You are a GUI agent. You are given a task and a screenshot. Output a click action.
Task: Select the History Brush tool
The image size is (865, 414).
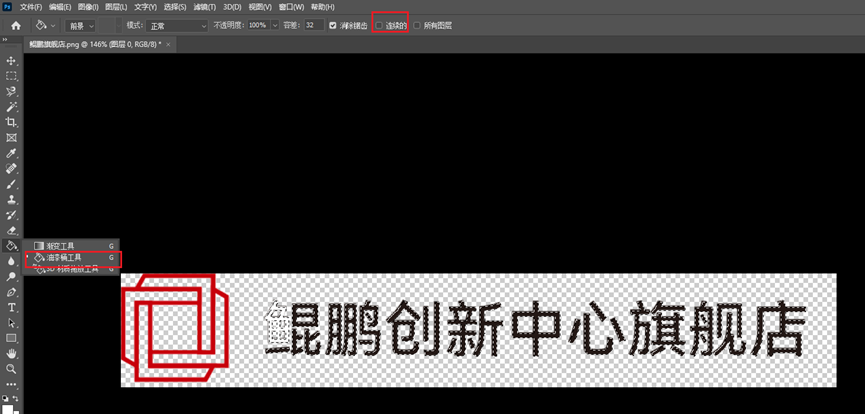[11, 215]
